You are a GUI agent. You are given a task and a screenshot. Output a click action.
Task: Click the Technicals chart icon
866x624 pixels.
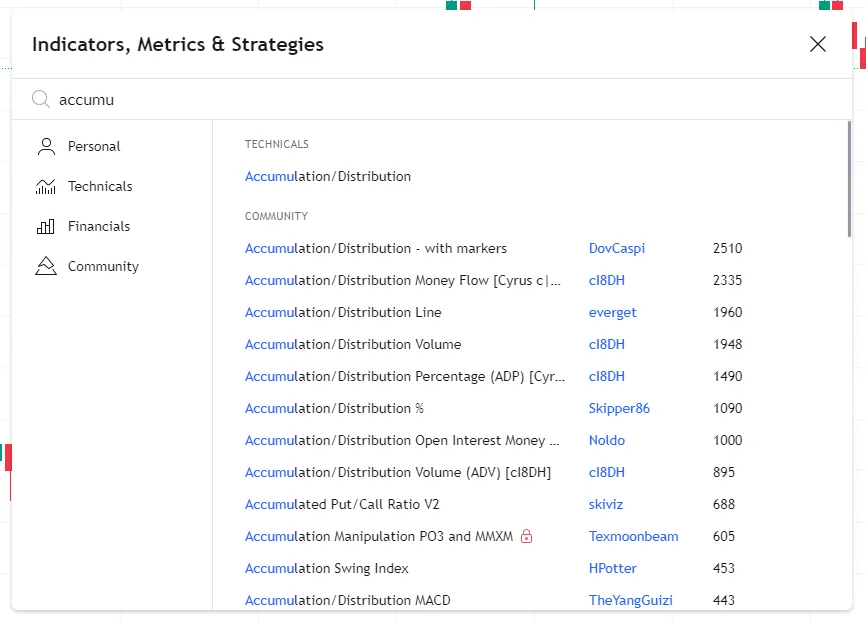click(46, 187)
